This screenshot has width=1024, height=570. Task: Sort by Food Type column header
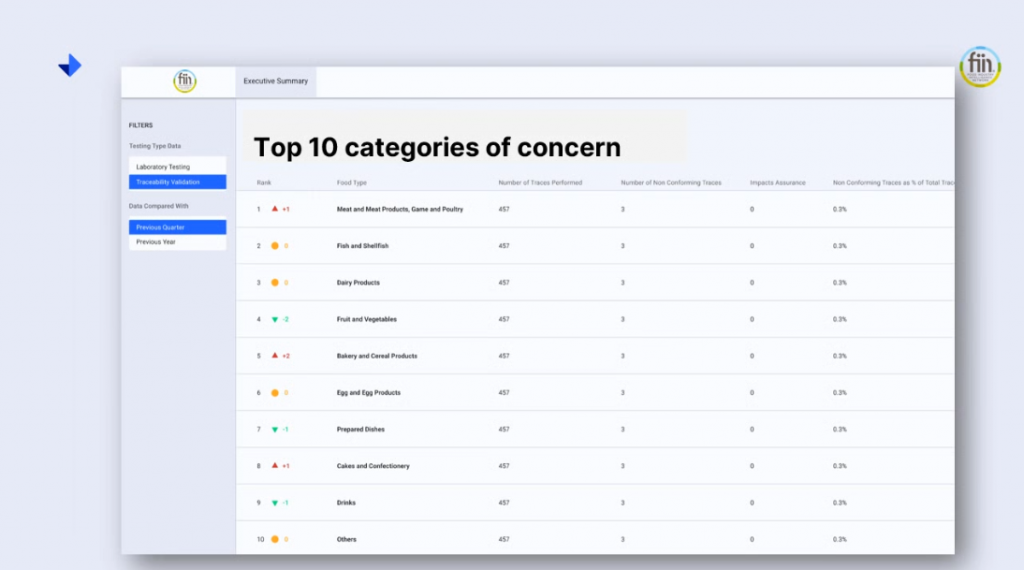[352, 183]
